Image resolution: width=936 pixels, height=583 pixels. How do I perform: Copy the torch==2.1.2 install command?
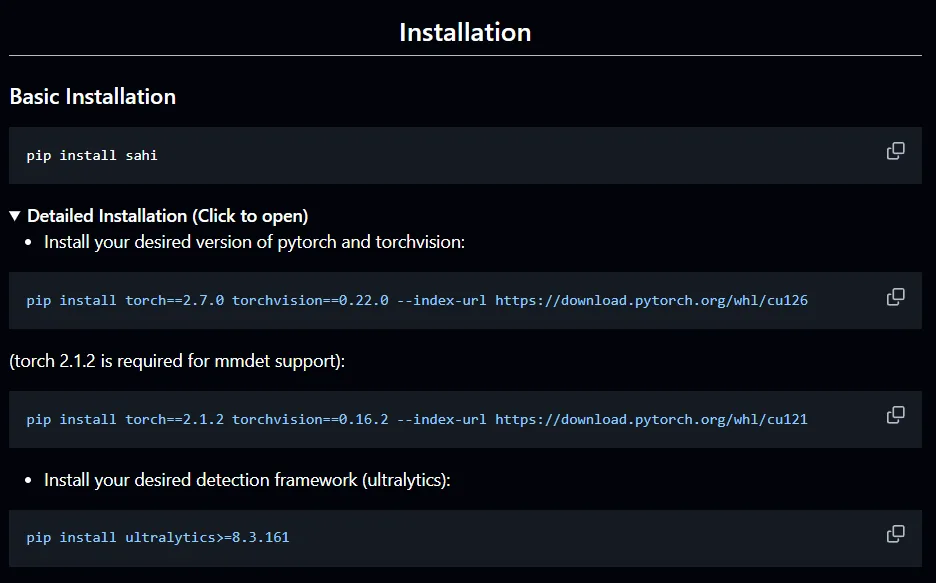[x=895, y=415]
